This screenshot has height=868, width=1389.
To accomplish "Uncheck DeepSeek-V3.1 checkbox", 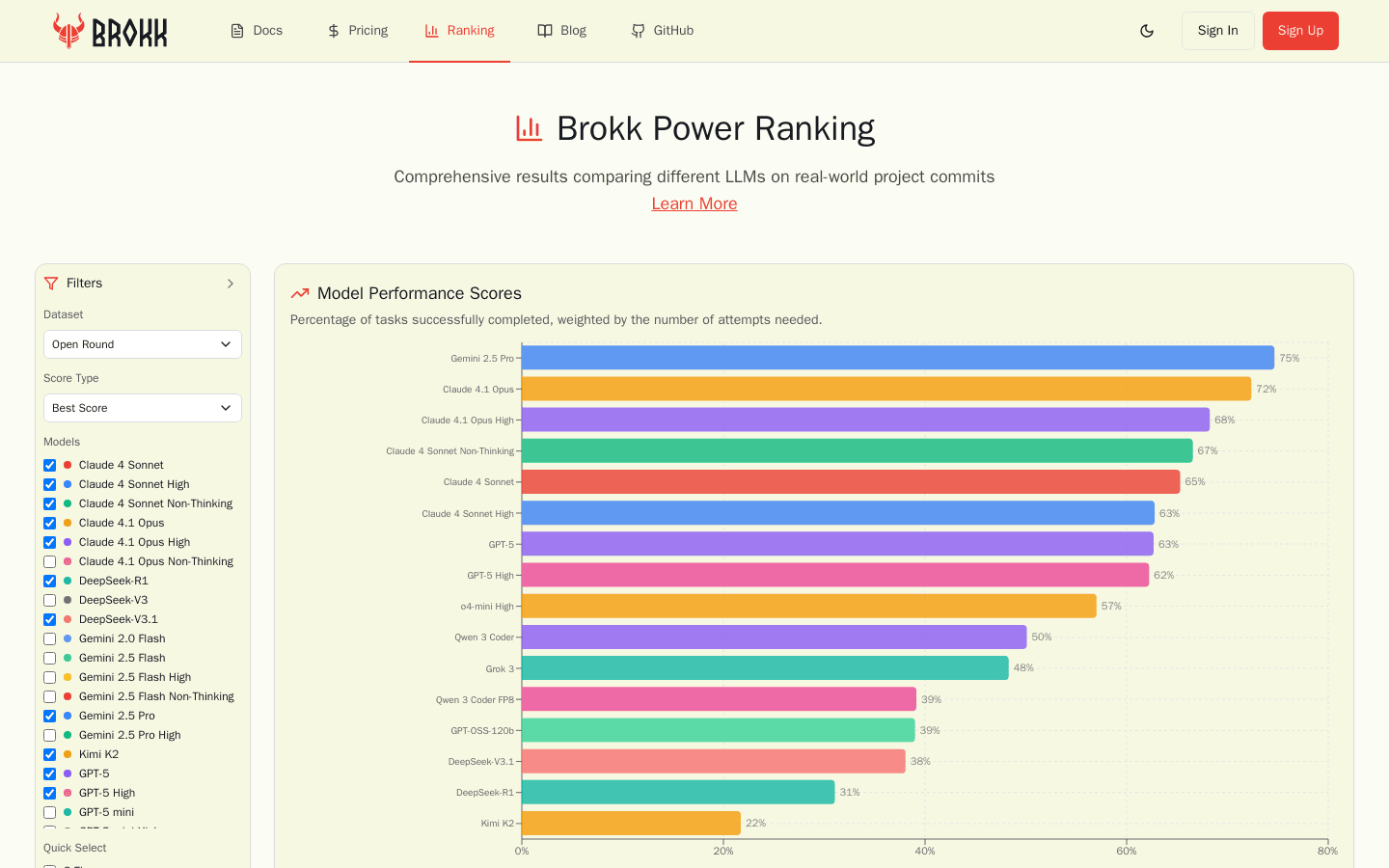I will tap(49, 619).
